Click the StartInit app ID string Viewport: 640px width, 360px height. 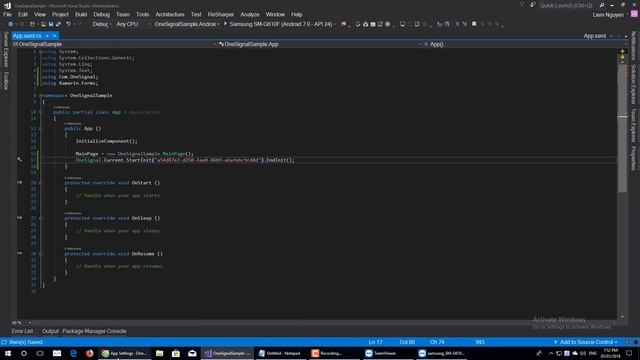[208, 160]
